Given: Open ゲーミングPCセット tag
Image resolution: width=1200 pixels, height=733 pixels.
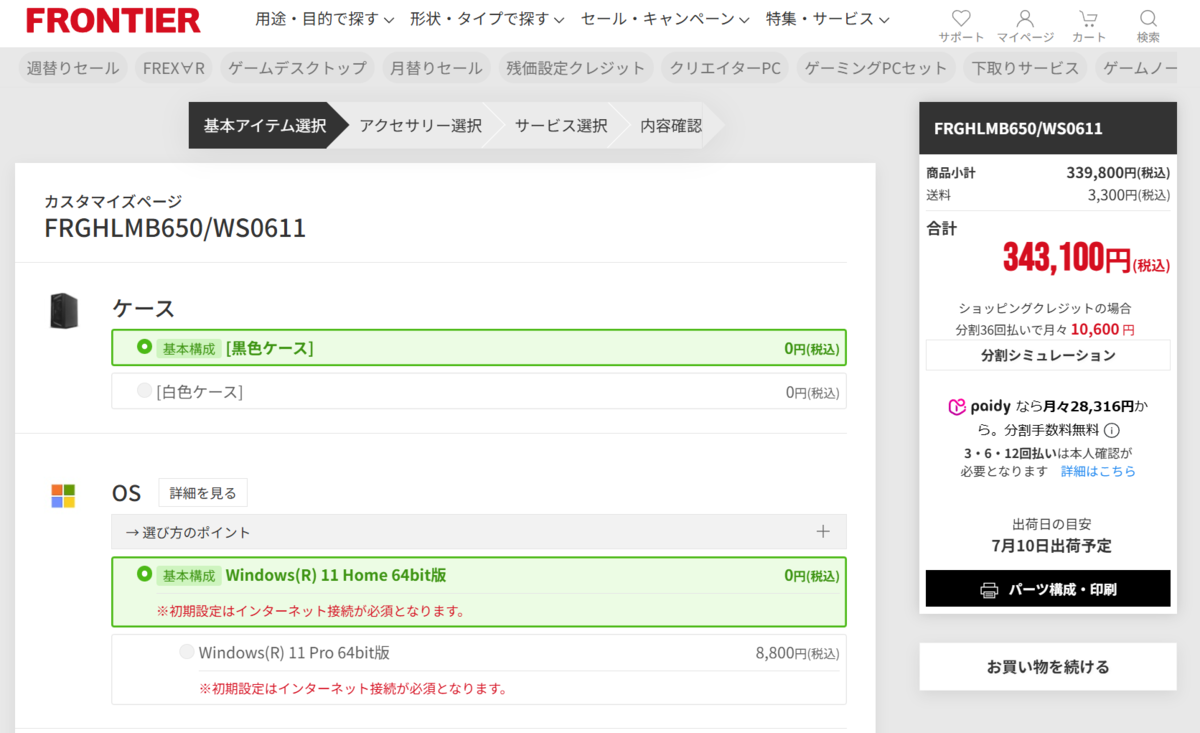Looking at the screenshot, I should [x=876, y=68].
